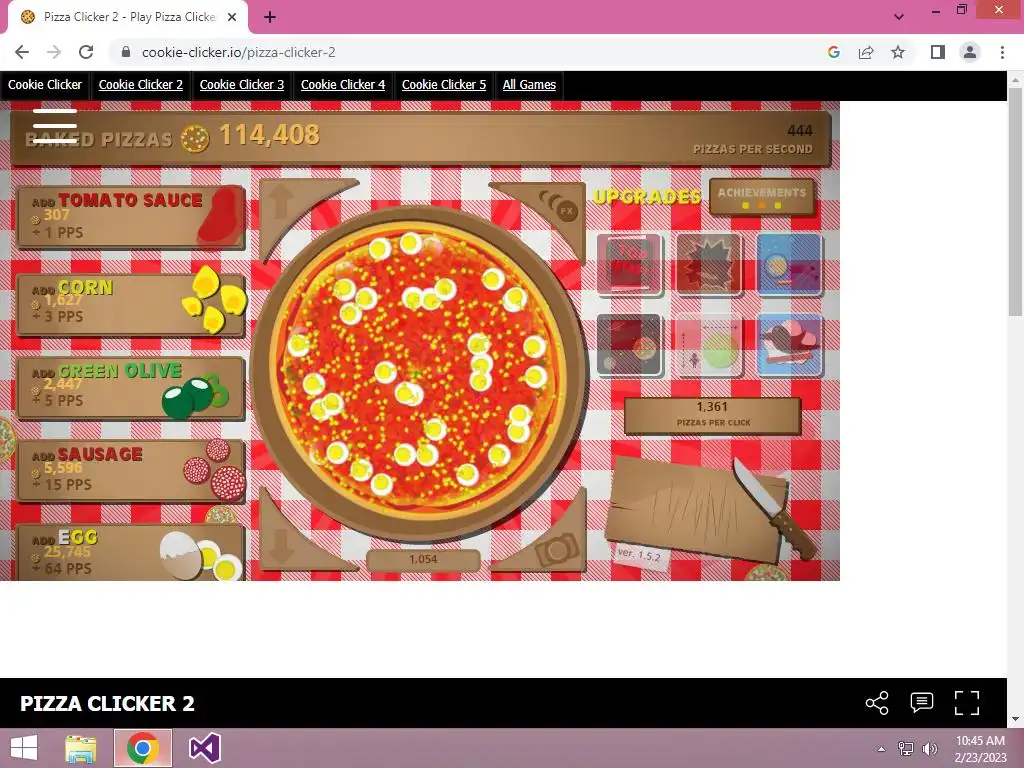The width and height of the screenshot is (1024, 768).
Task: Open the Windows Start menu
Action: pos(24,748)
